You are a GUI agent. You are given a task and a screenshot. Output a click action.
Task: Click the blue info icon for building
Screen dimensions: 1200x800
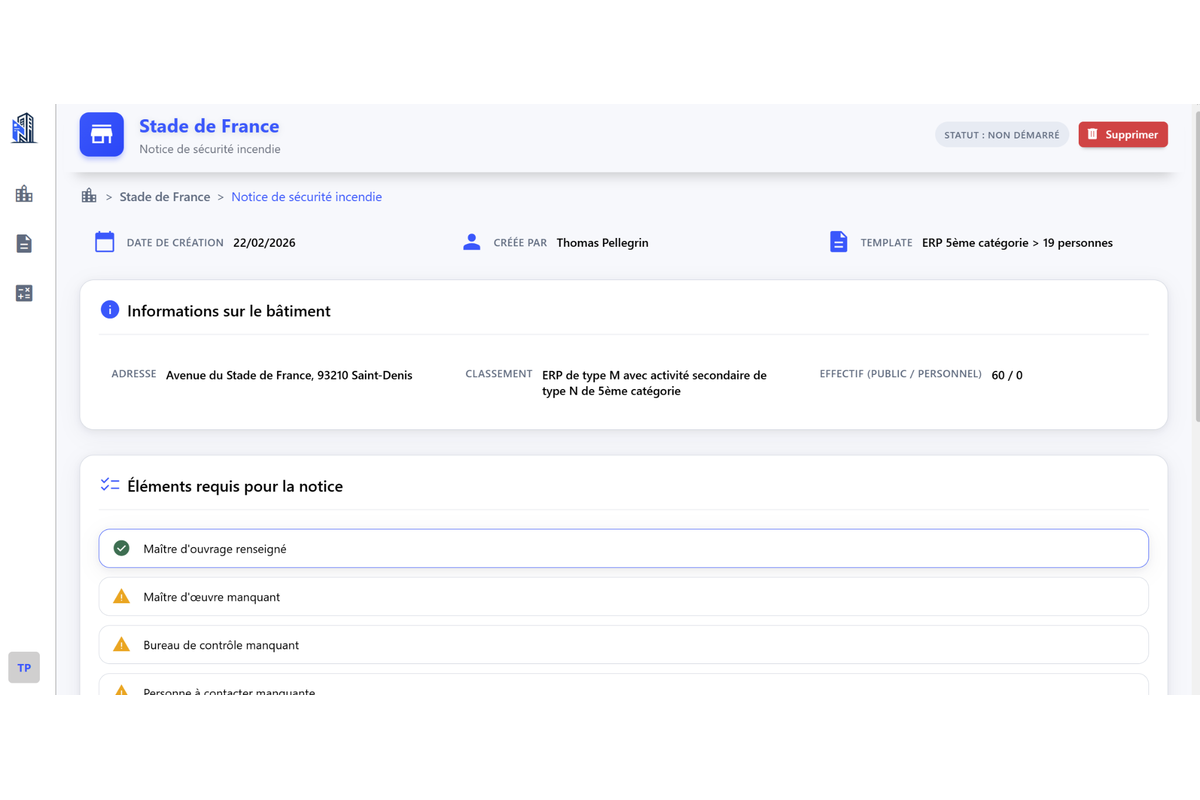click(x=110, y=310)
